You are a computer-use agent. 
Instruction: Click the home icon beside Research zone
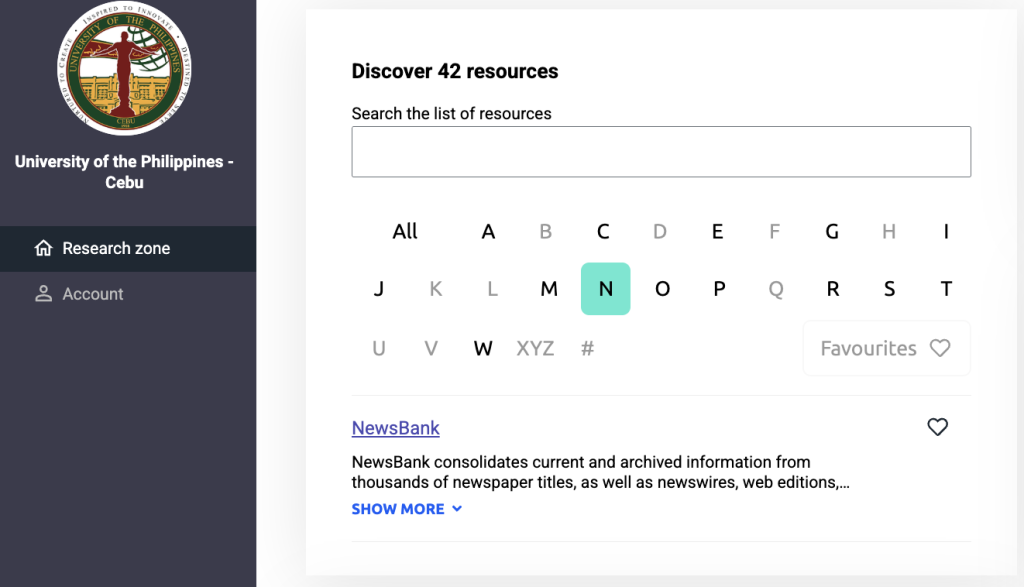pyautogui.click(x=43, y=248)
